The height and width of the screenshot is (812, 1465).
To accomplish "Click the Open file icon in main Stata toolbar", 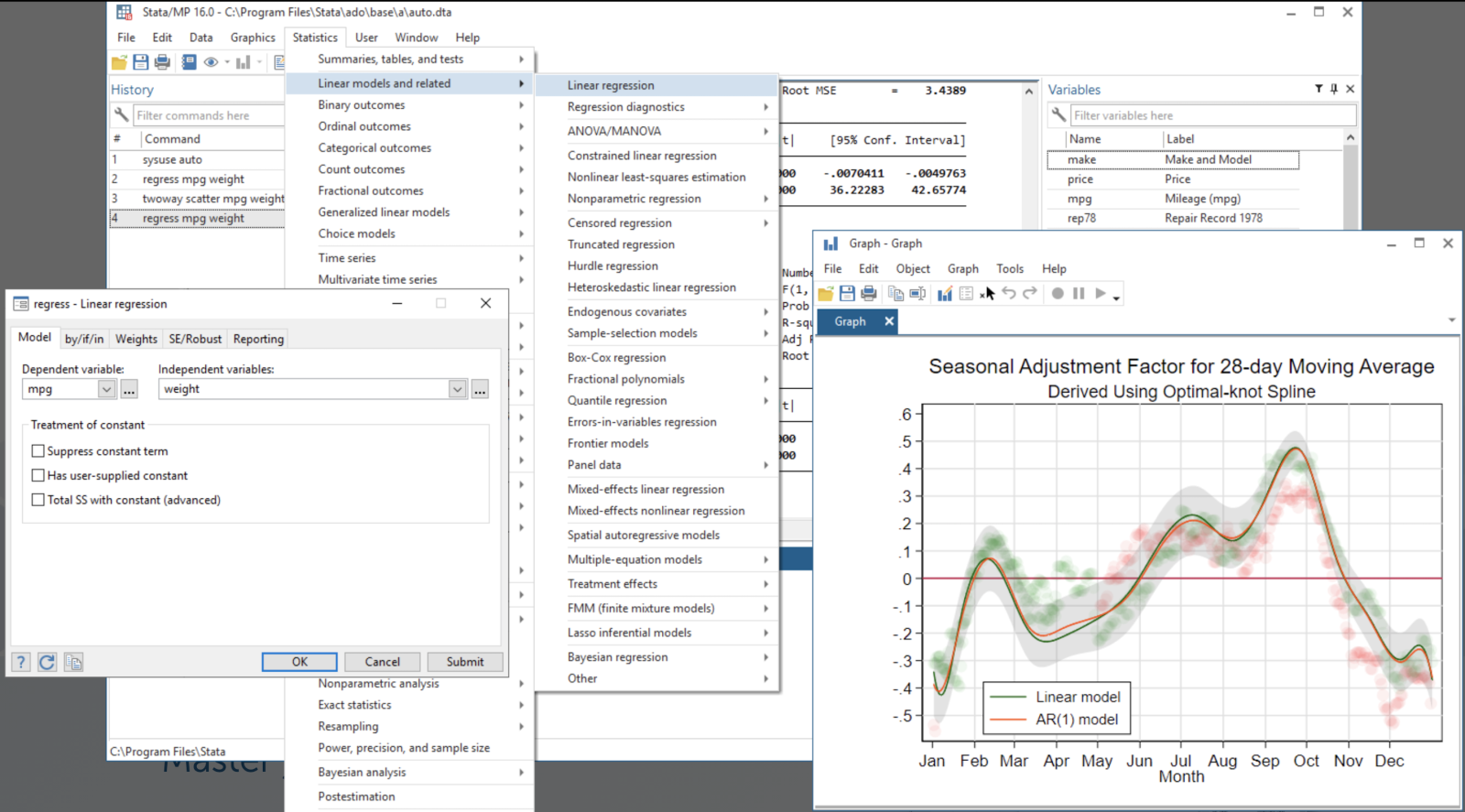I will [119, 62].
